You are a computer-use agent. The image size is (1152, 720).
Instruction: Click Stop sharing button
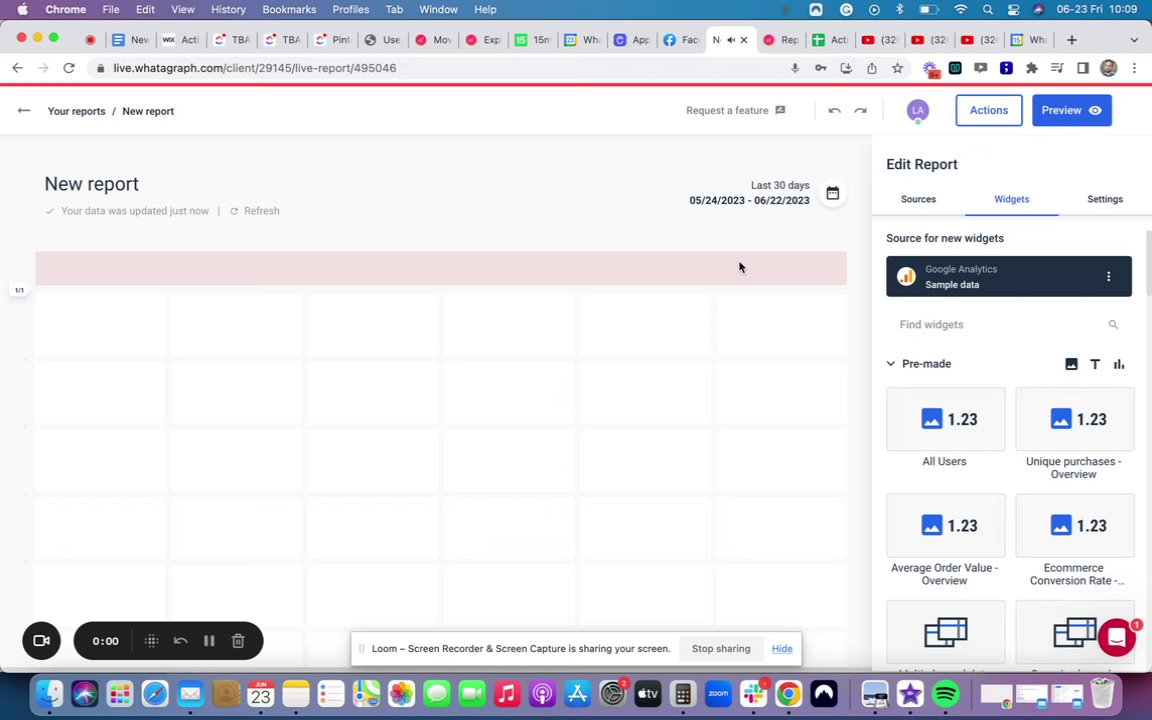click(721, 649)
